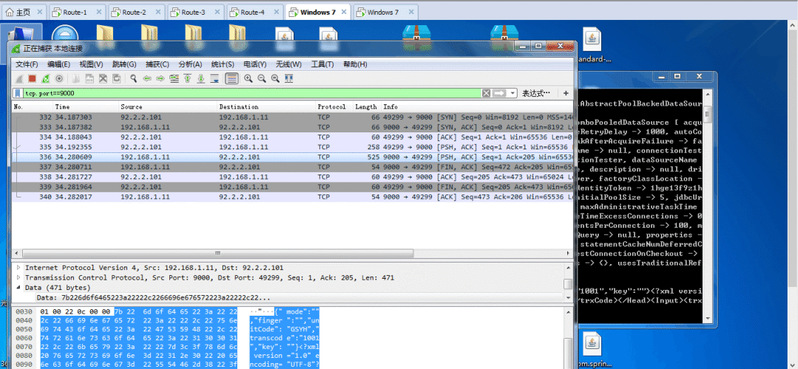
Task: Go forward to next packet
Action: [160, 79]
